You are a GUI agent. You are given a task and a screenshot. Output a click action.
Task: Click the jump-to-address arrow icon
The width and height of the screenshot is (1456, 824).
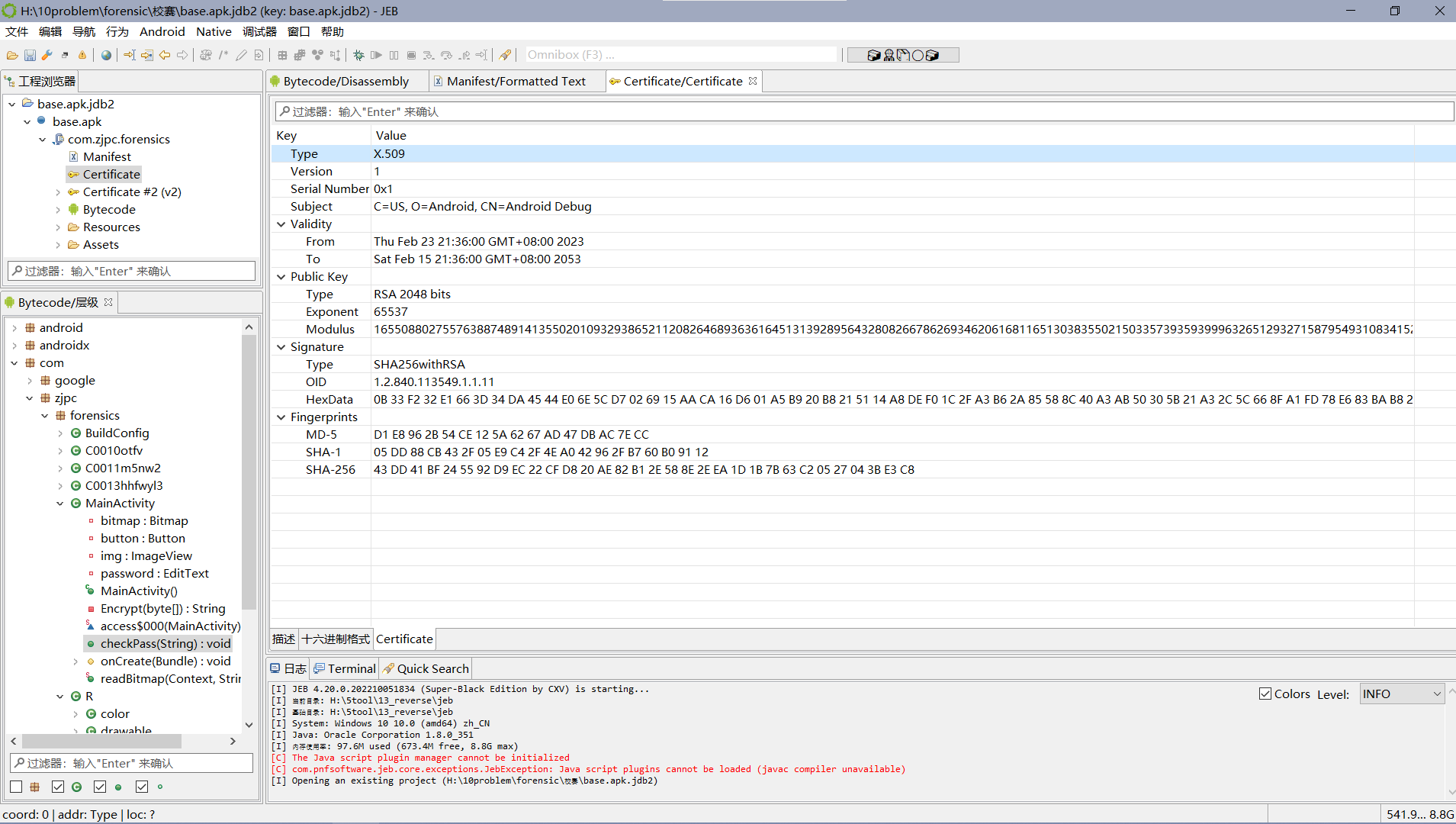pos(130,55)
